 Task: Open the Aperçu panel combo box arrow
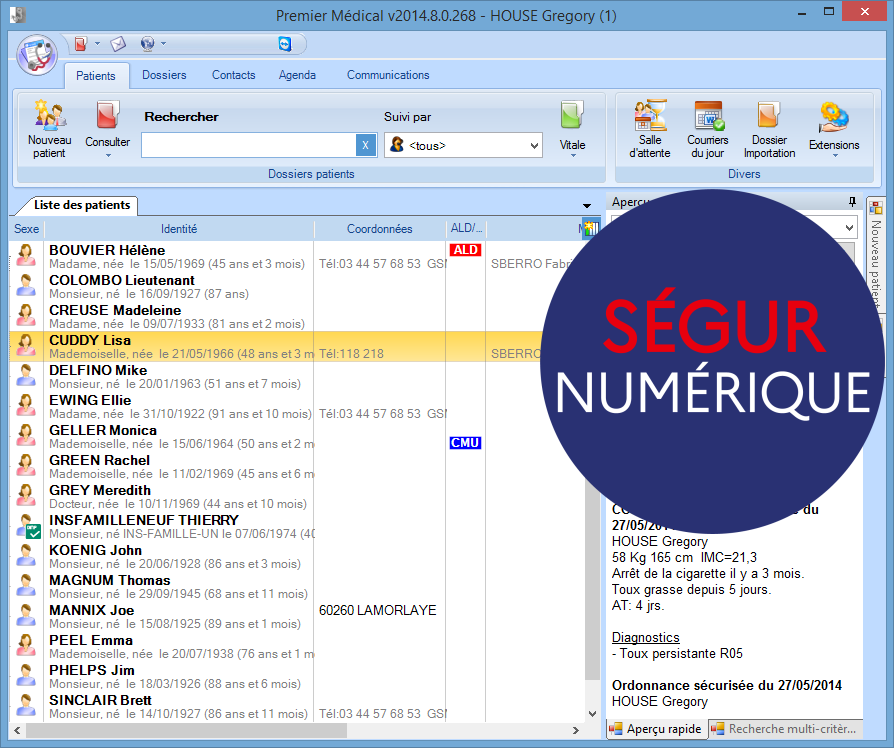tap(849, 227)
